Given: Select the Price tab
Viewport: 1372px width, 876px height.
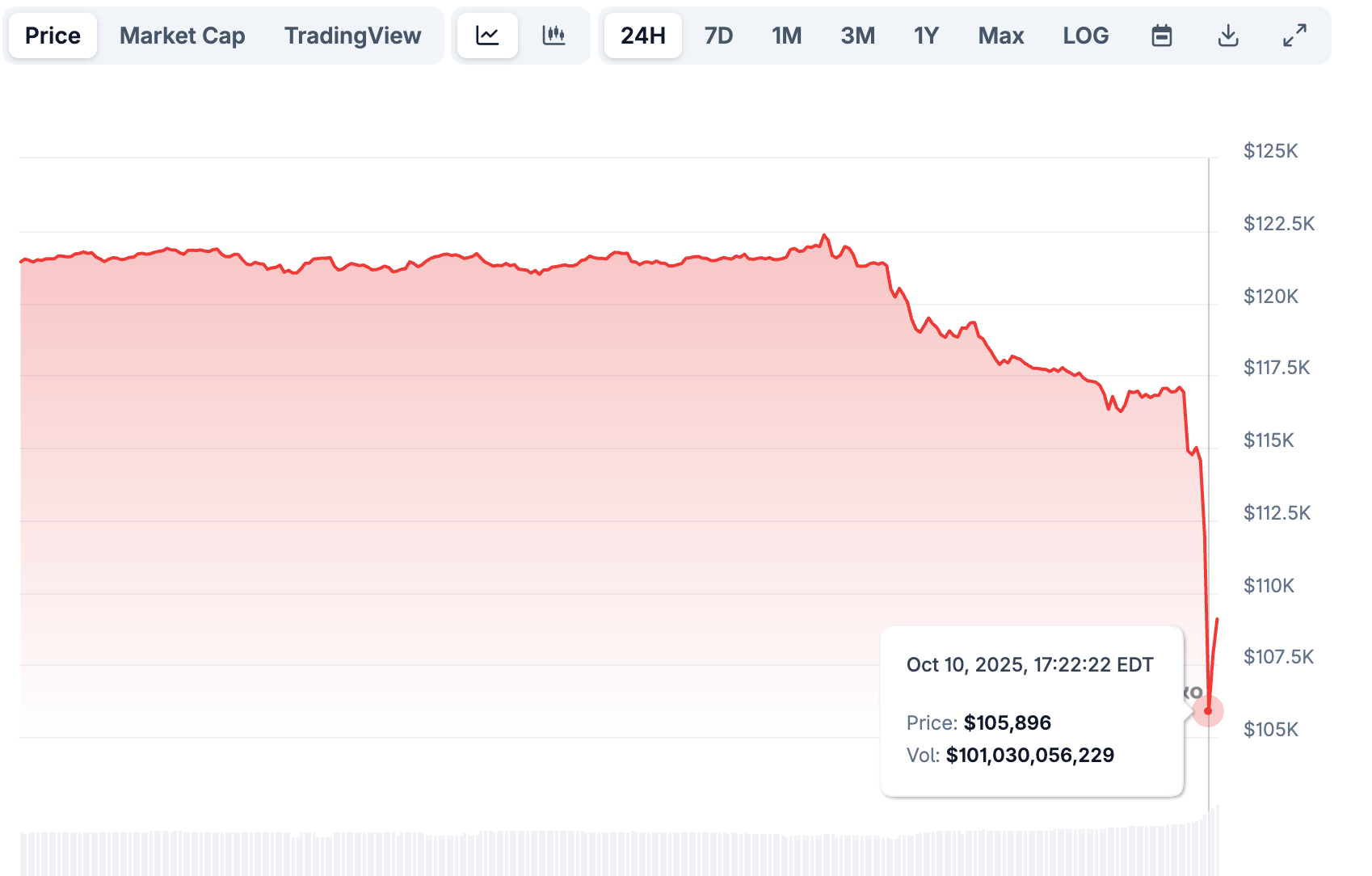Looking at the screenshot, I should pyautogui.click(x=52, y=35).
